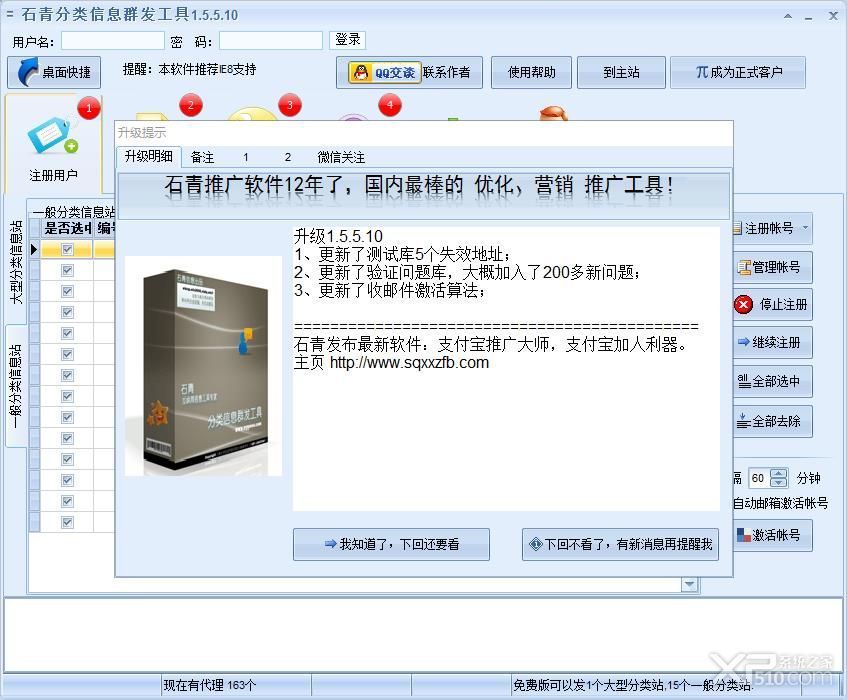This screenshot has width=847, height=700.
Task: Click the 升级1.5.5.10 heading text
Action: tap(338, 236)
